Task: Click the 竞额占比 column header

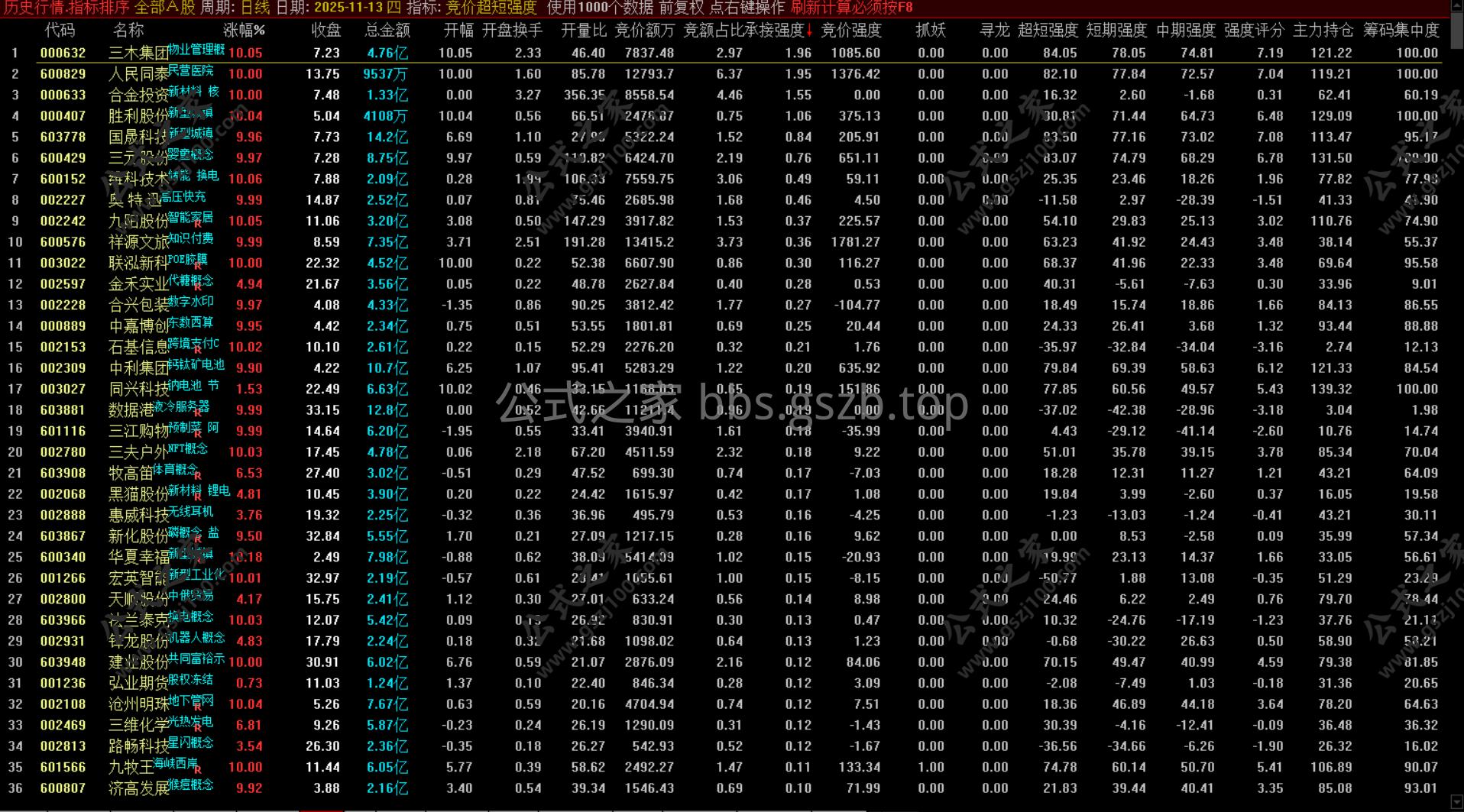Action: click(x=713, y=31)
